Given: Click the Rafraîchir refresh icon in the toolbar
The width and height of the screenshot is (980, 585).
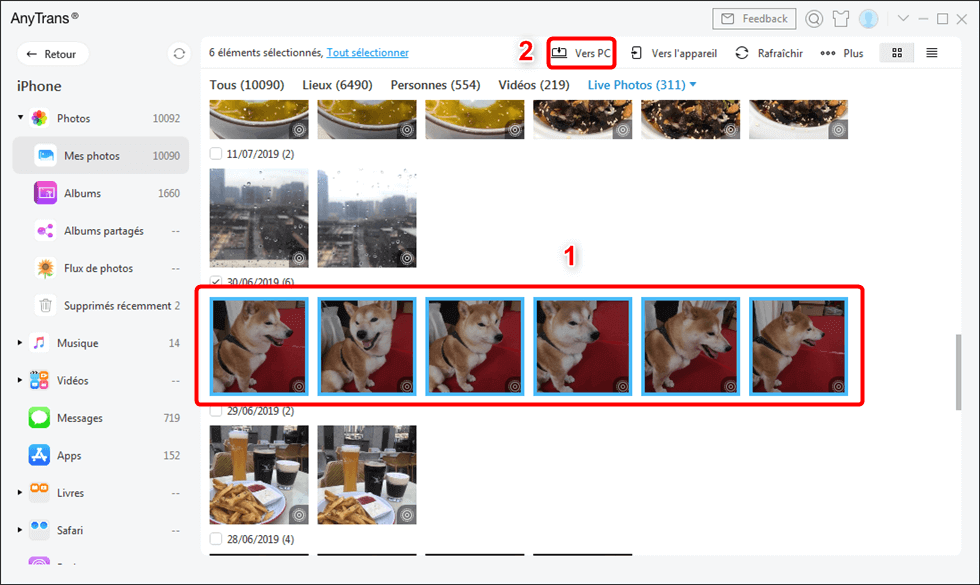Looking at the screenshot, I should [x=742, y=53].
